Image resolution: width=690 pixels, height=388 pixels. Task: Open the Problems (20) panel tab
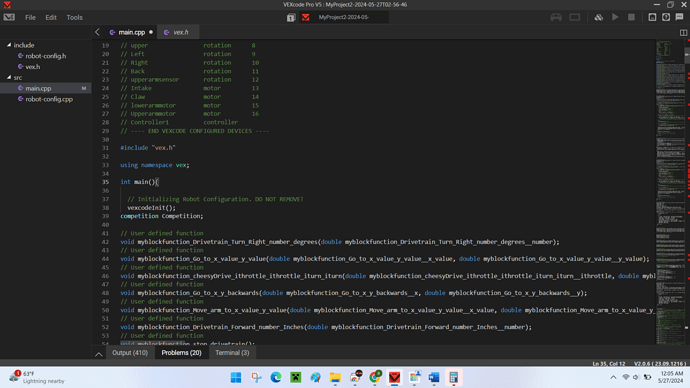pyautogui.click(x=181, y=353)
